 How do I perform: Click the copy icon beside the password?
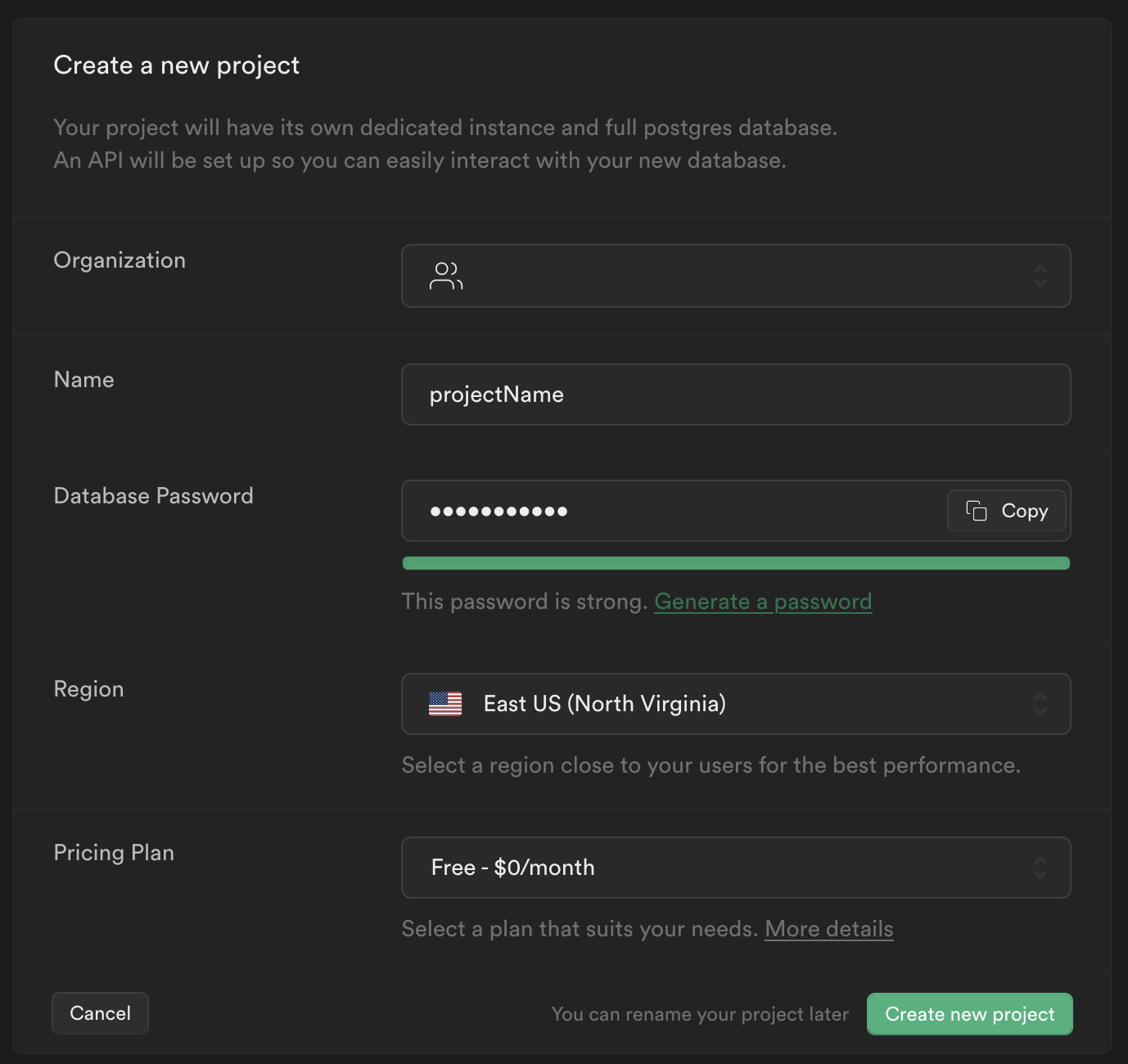(976, 511)
